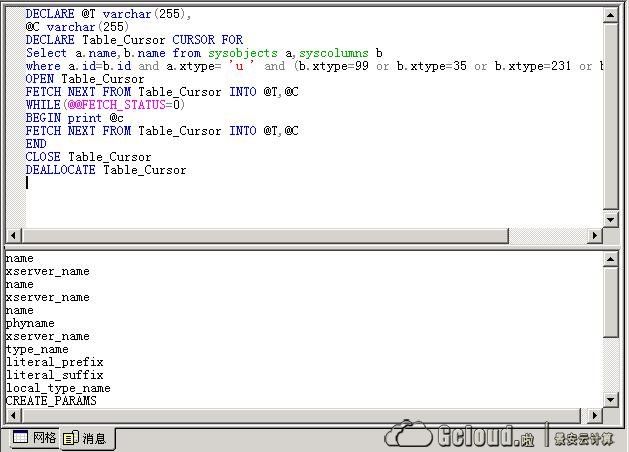This screenshot has height=452, width=629.
Task: Click the results pane scroll down arrow
Action: coord(611,400)
